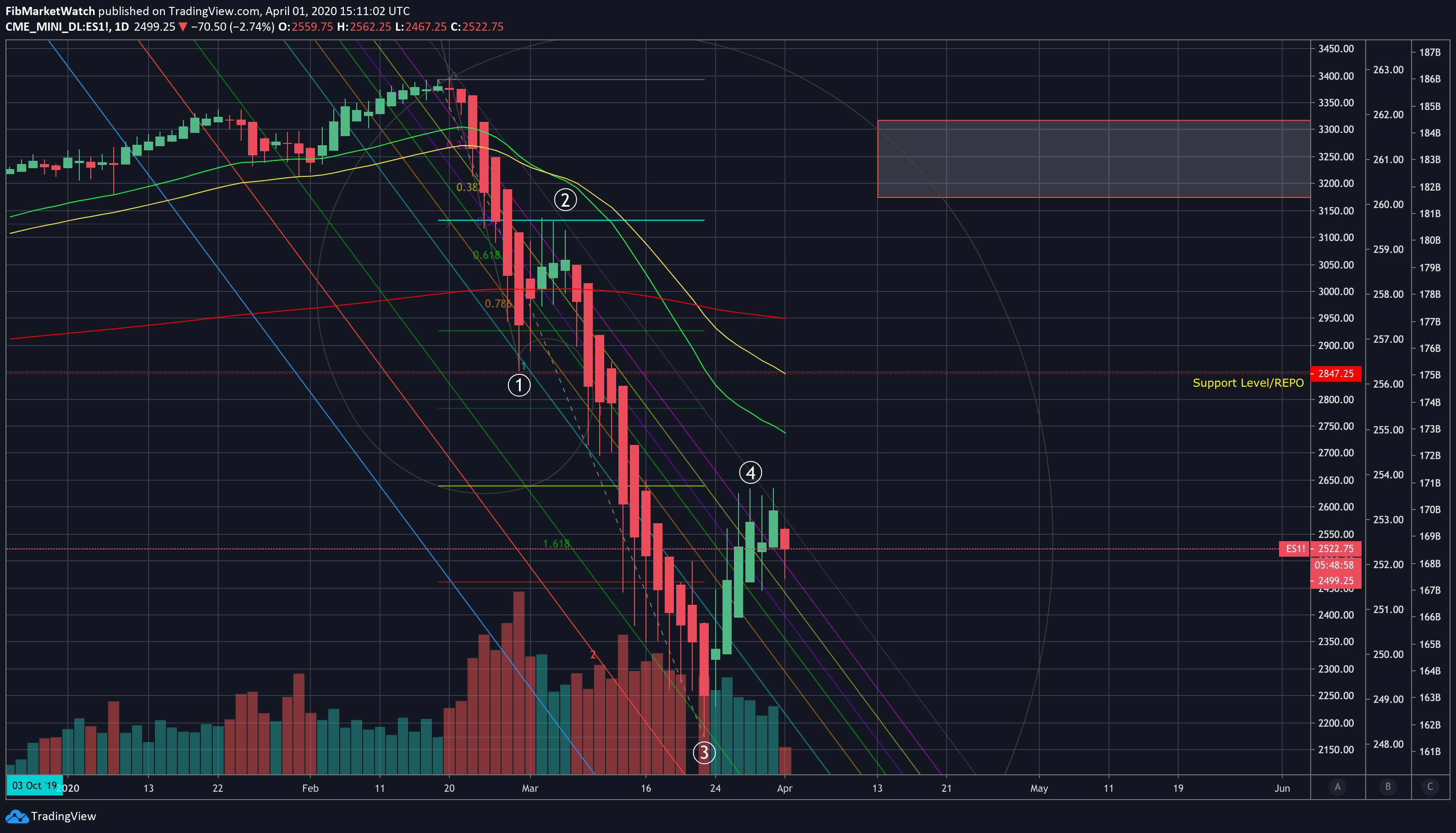Click the scale C button
This screenshot has height=833, width=1456.
(1430, 787)
